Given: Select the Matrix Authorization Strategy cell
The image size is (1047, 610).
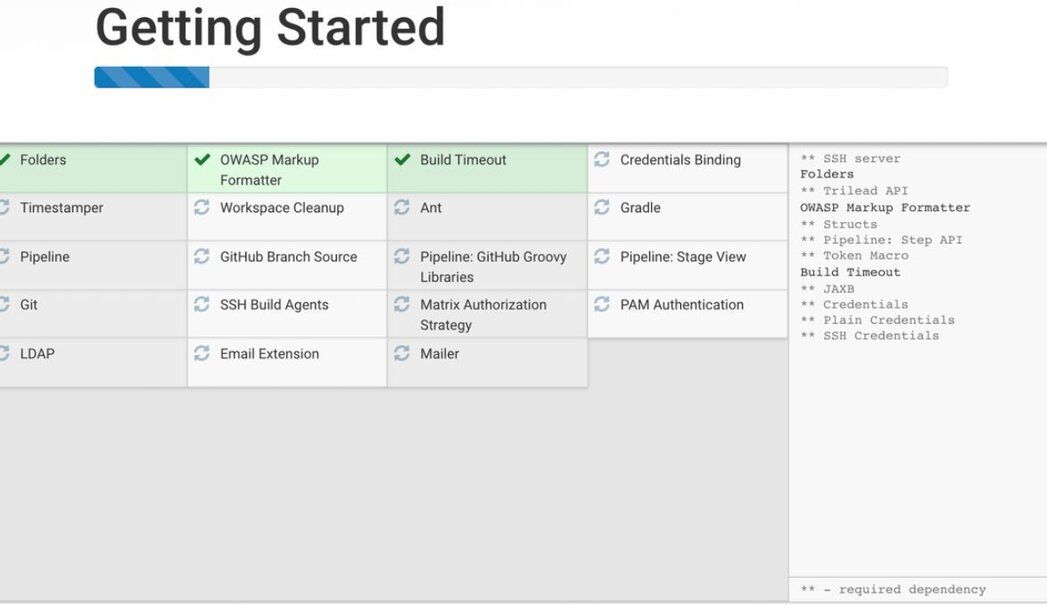Looking at the screenshot, I should (x=487, y=314).
